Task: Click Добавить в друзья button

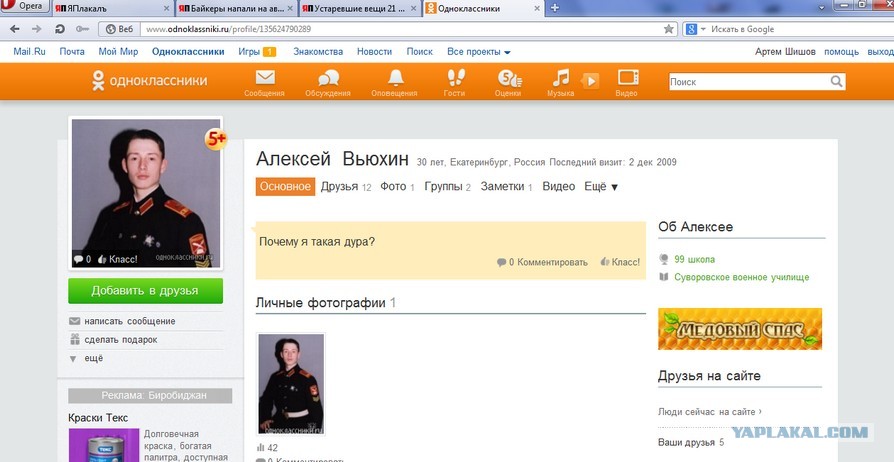Action: [x=145, y=291]
